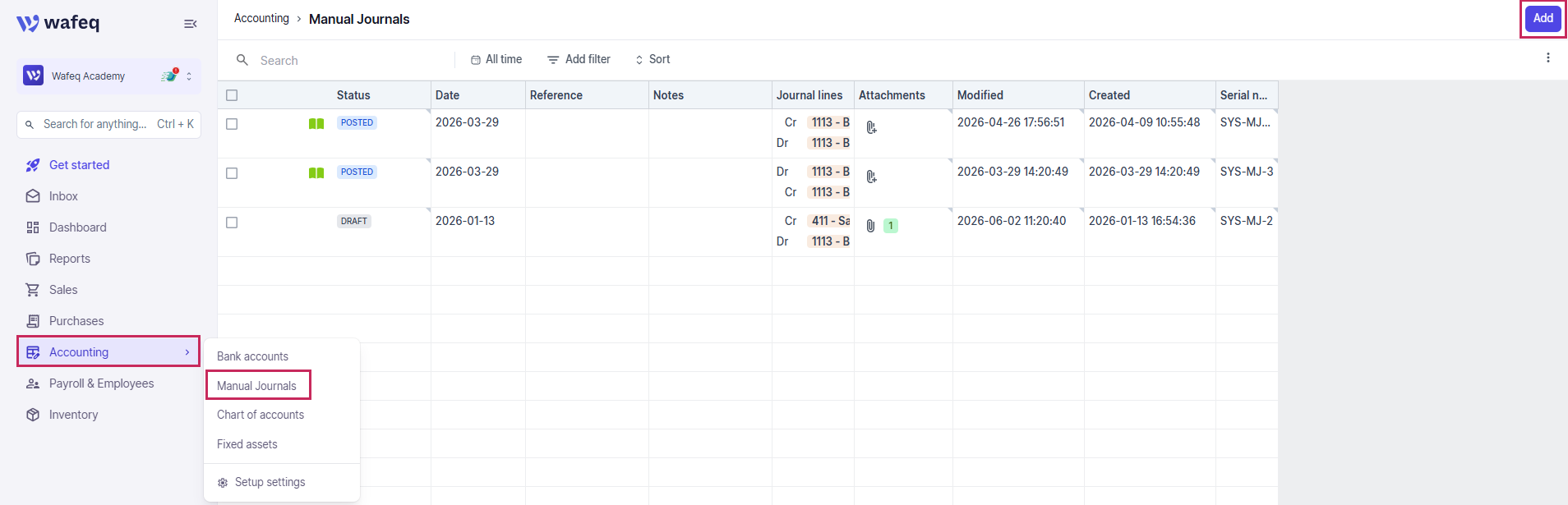This screenshot has height=505, width=1568.
Task: Open the Wafeq Academy organization switcher
Action: click(108, 76)
